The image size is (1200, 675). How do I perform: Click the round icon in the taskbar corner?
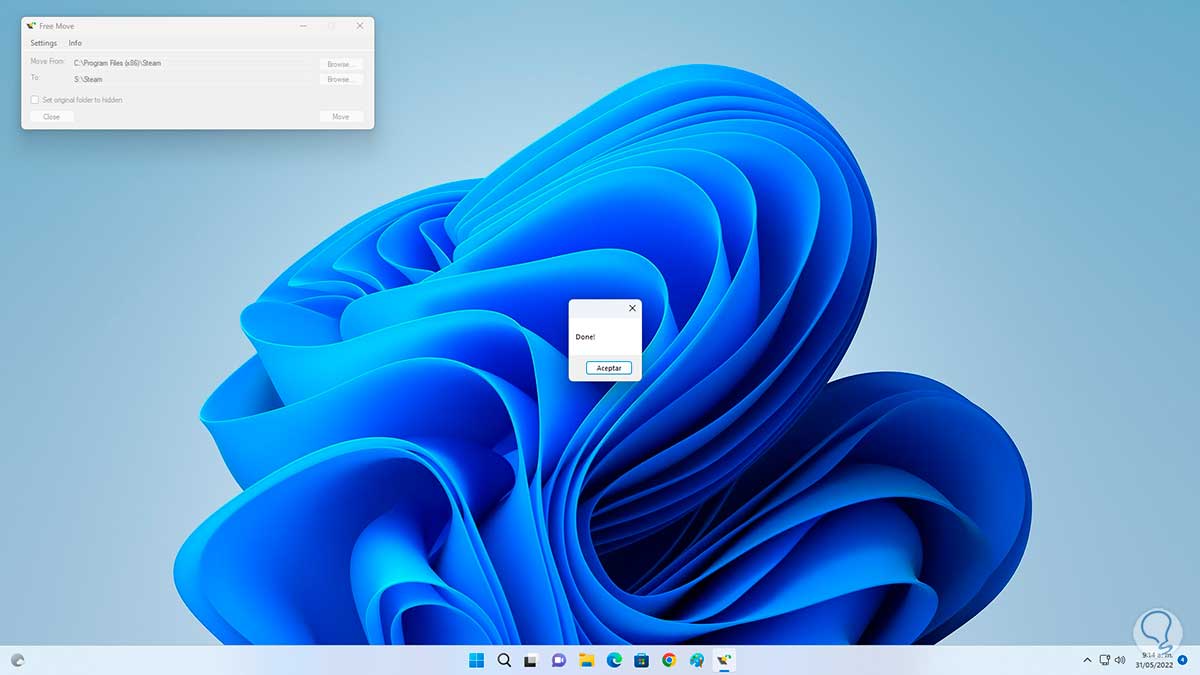(17, 660)
